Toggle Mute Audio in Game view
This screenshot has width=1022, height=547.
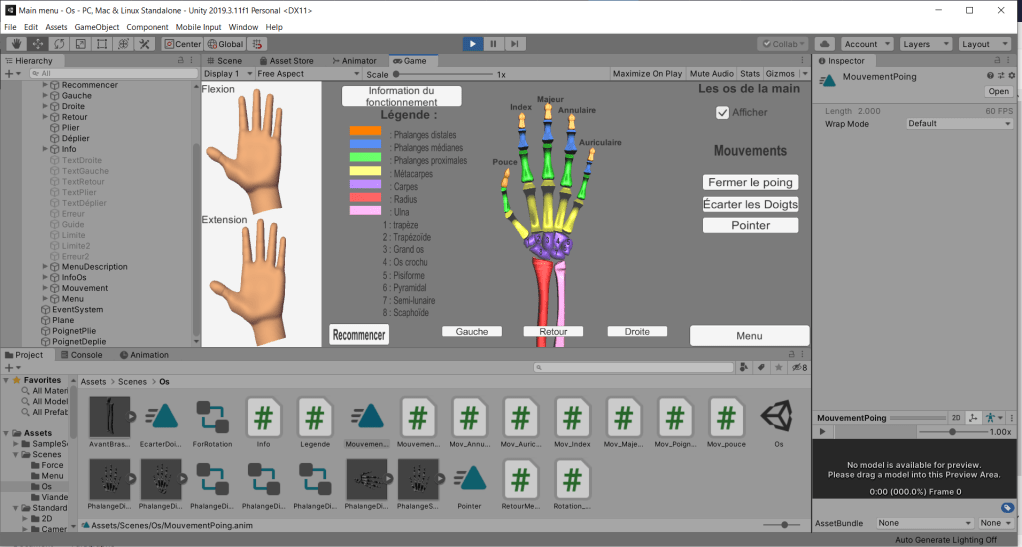(712, 74)
